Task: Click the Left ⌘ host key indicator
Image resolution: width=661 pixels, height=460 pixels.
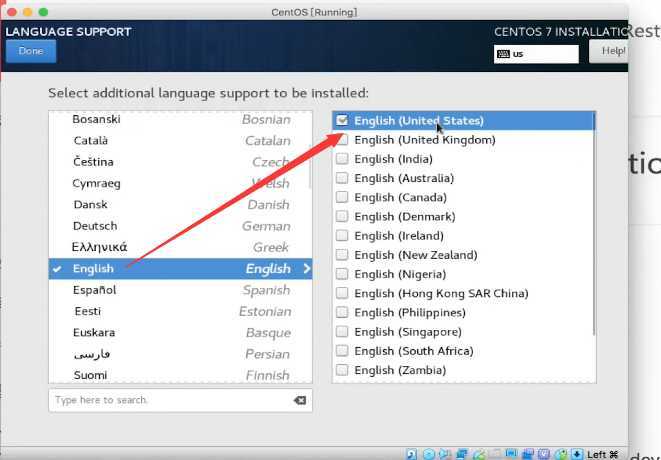Action: [603, 455]
